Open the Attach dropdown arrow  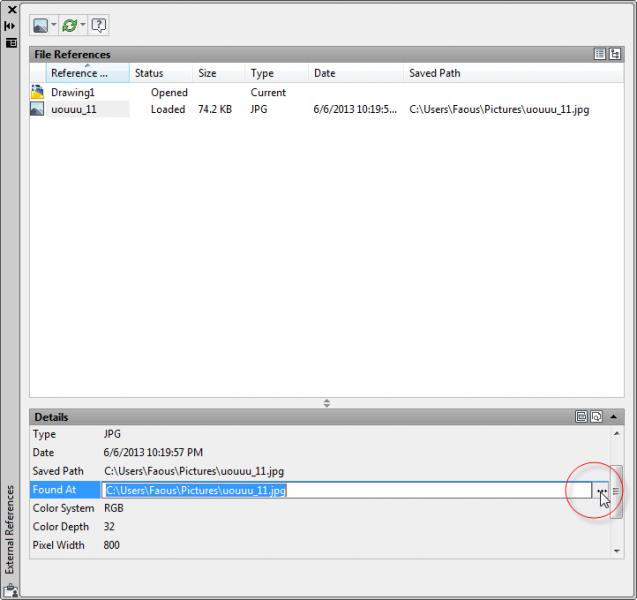click(54, 25)
